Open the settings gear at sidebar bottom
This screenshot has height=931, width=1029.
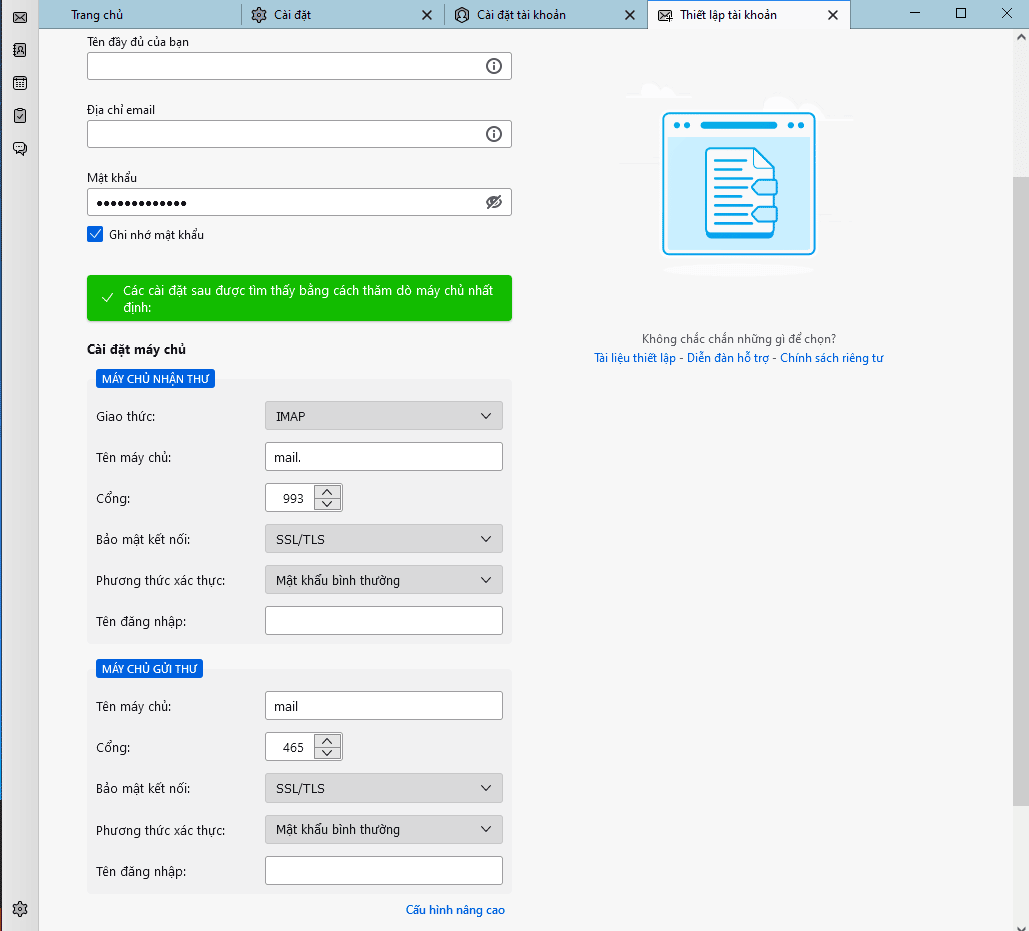point(19,909)
